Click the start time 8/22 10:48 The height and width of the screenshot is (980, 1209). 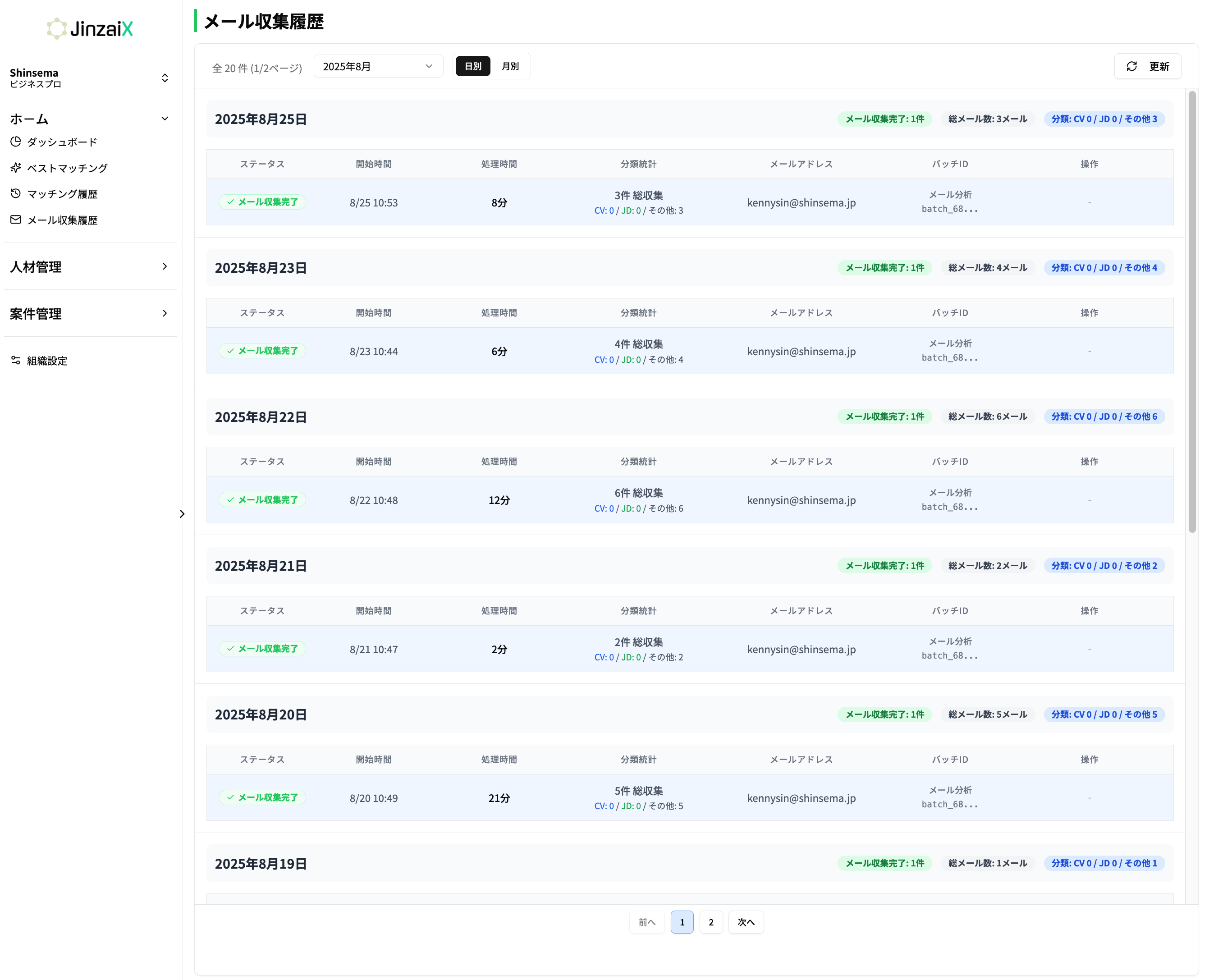coord(374,500)
